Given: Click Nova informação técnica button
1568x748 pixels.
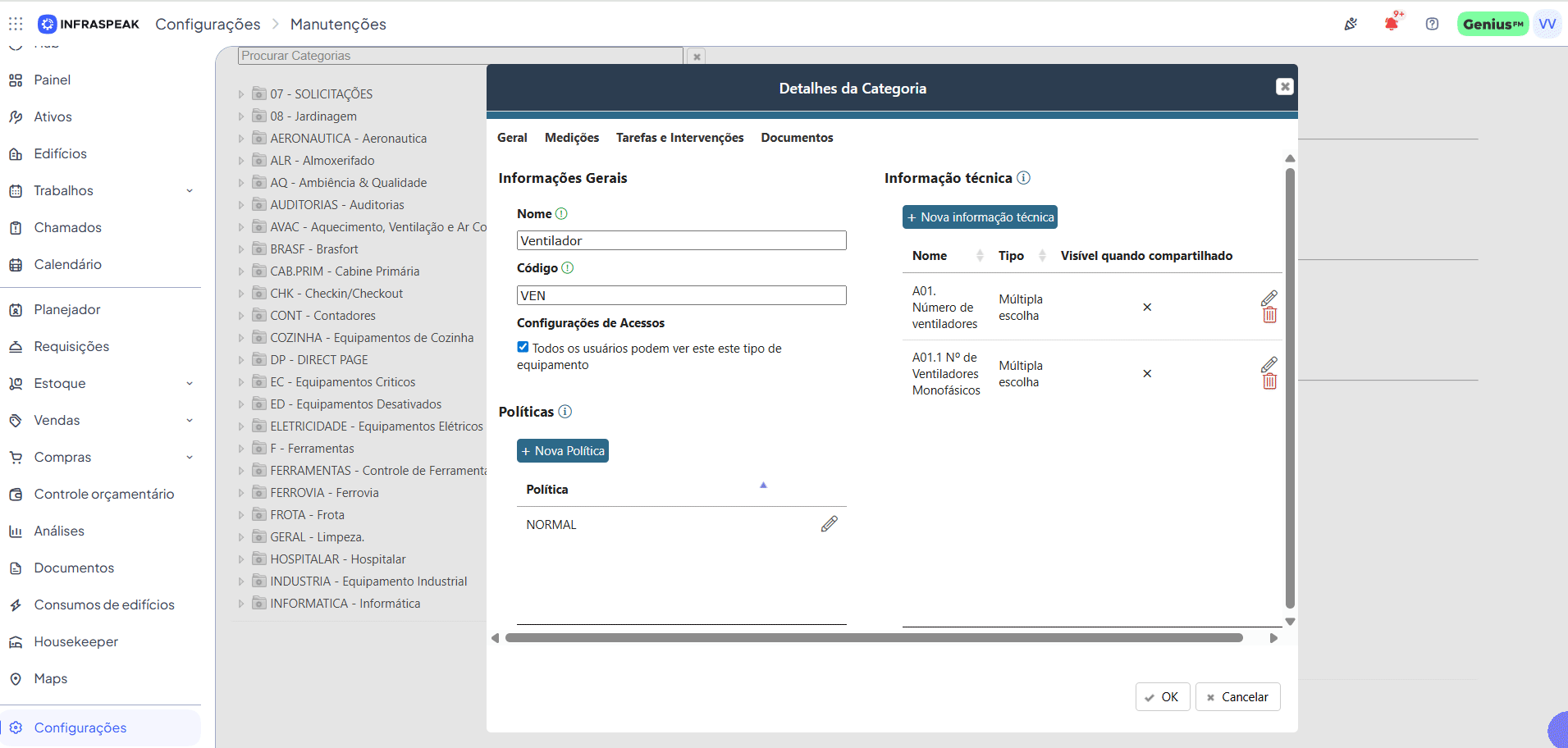Looking at the screenshot, I should pyautogui.click(x=980, y=217).
